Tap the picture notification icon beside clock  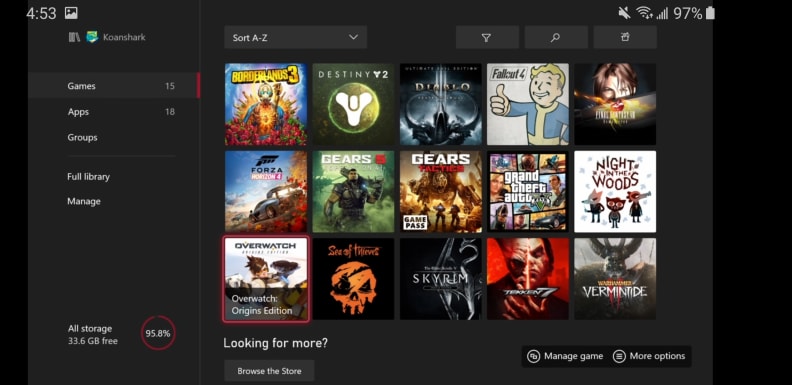(x=71, y=13)
